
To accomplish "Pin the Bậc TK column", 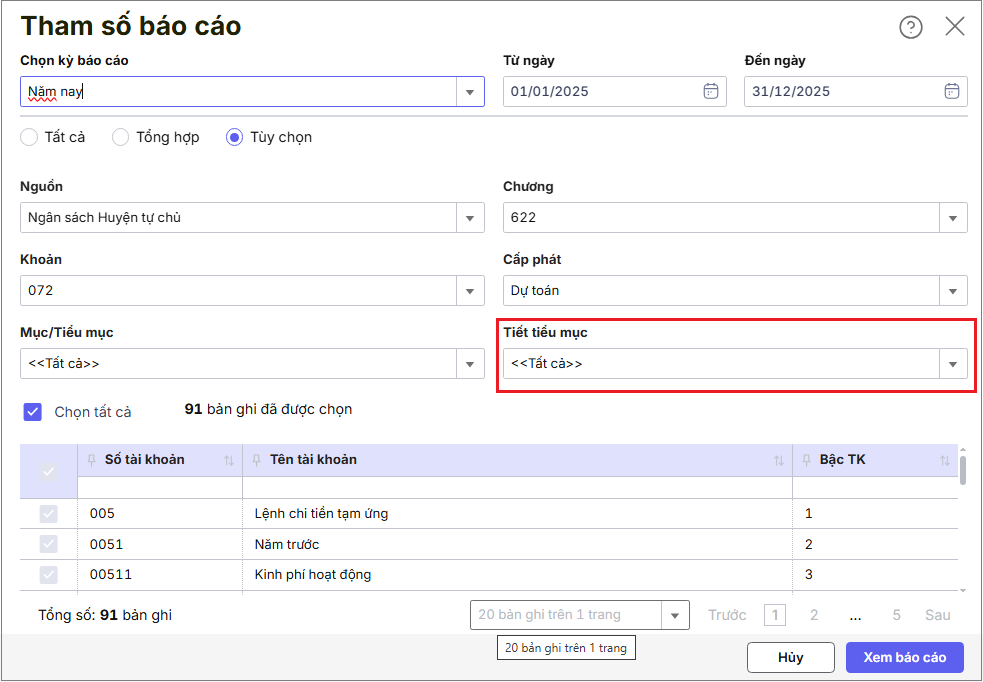I will 806,460.
